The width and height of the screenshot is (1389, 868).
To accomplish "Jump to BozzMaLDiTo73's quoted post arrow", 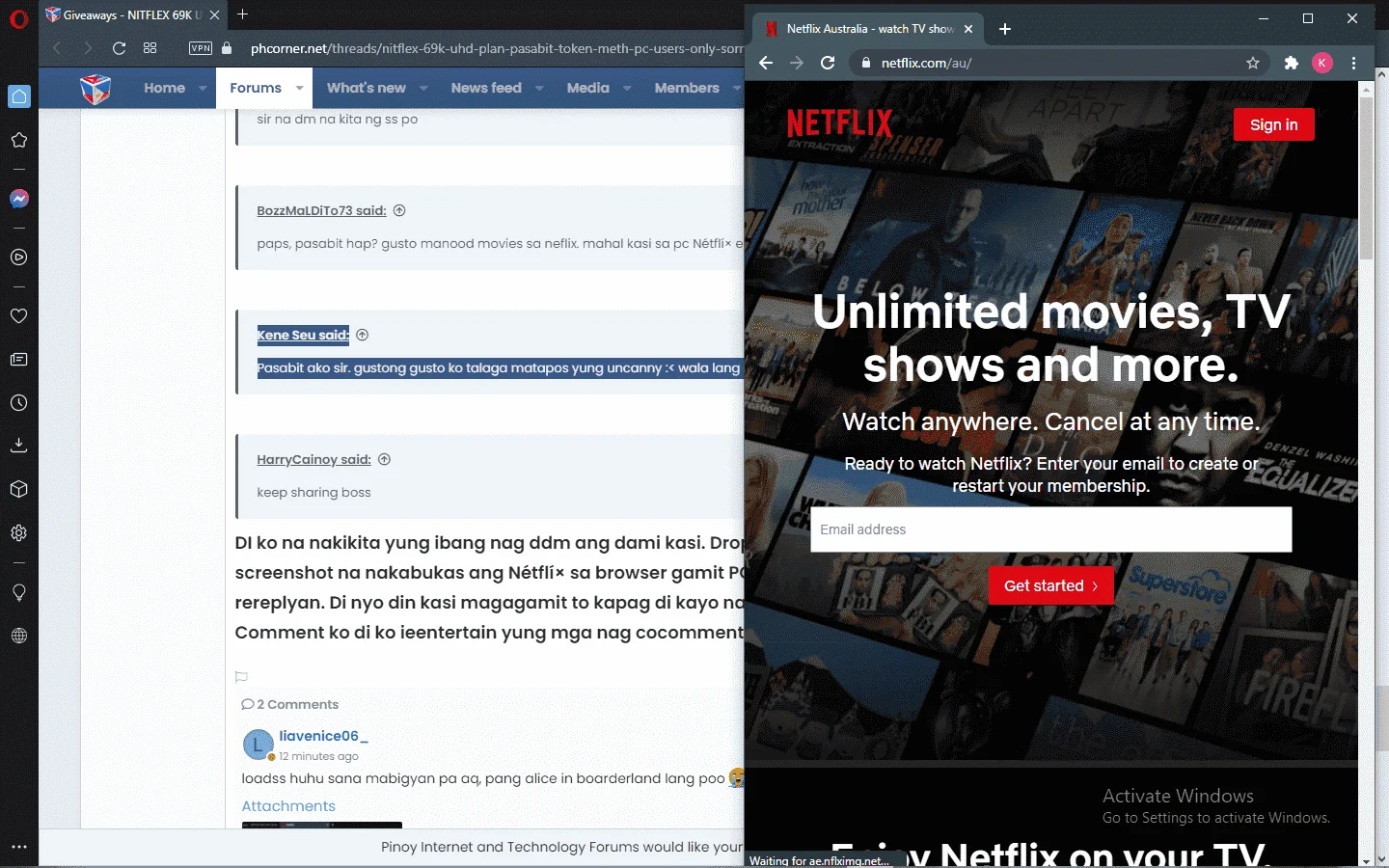I will pos(399,210).
